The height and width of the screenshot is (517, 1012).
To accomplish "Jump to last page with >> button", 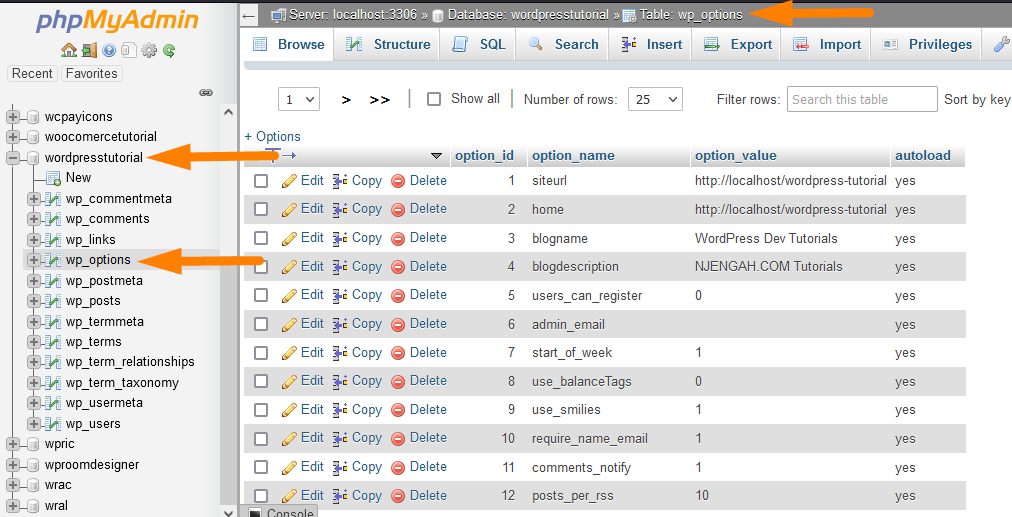I will (380, 100).
